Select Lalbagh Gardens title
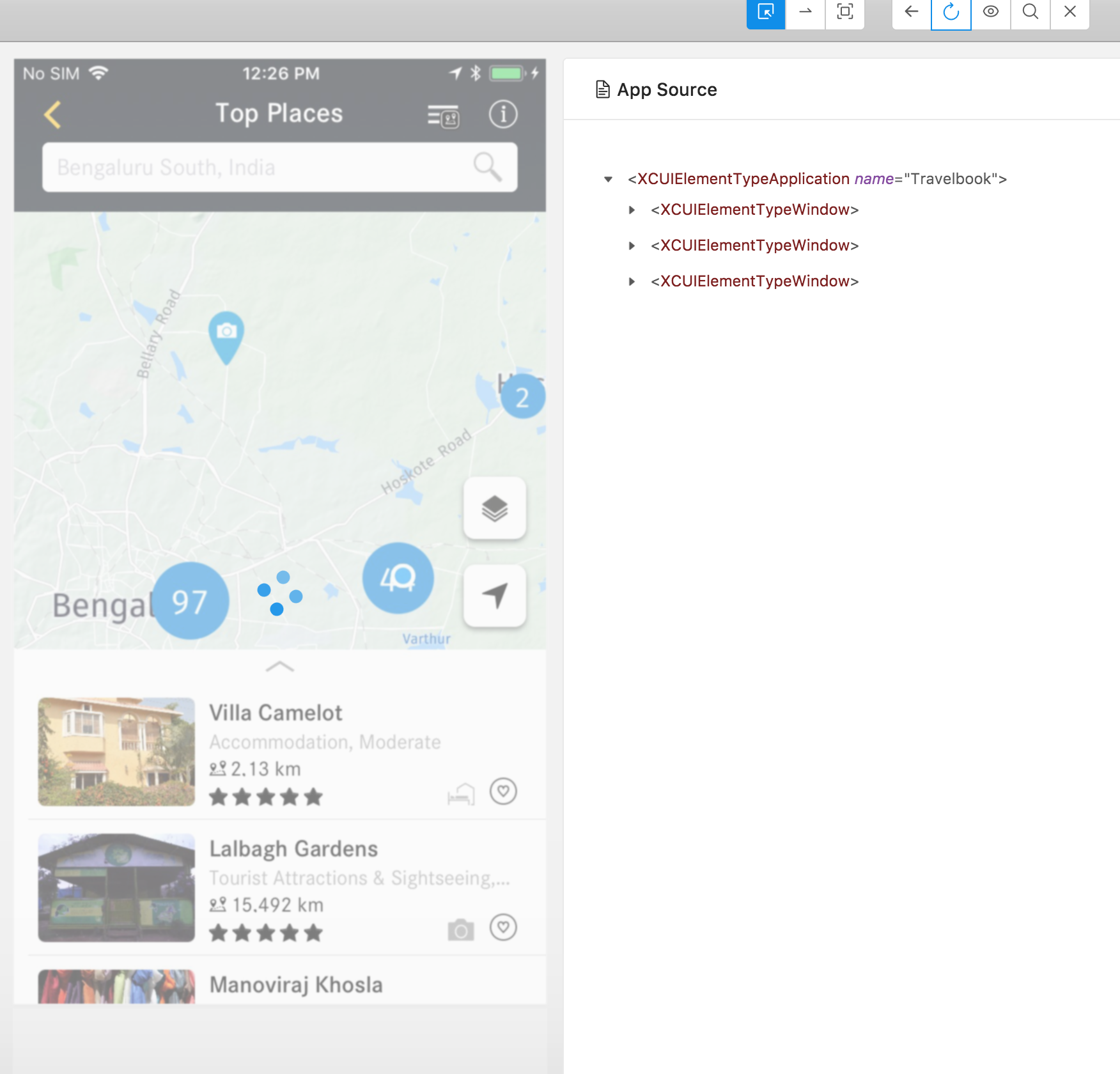This screenshot has height=1074, width=1120. (293, 849)
